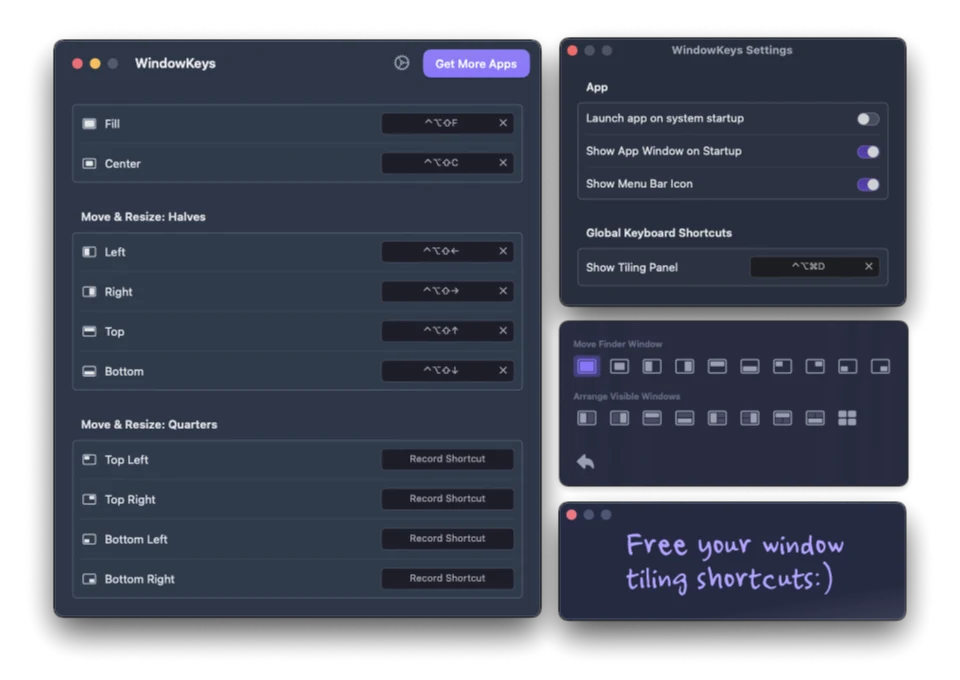The height and width of the screenshot is (680, 960).
Task: Delete the Bottom shortcut via X
Action: pos(503,370)
